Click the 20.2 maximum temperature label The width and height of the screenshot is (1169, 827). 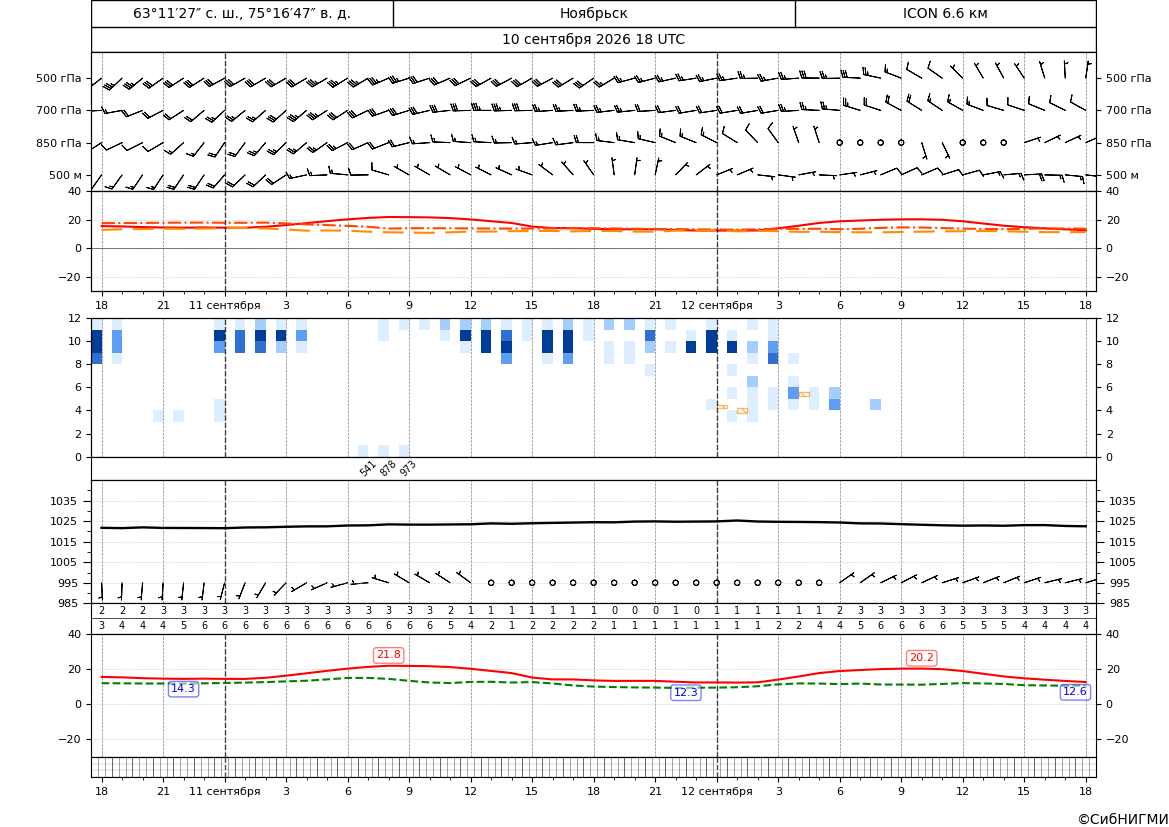point(921,658)
